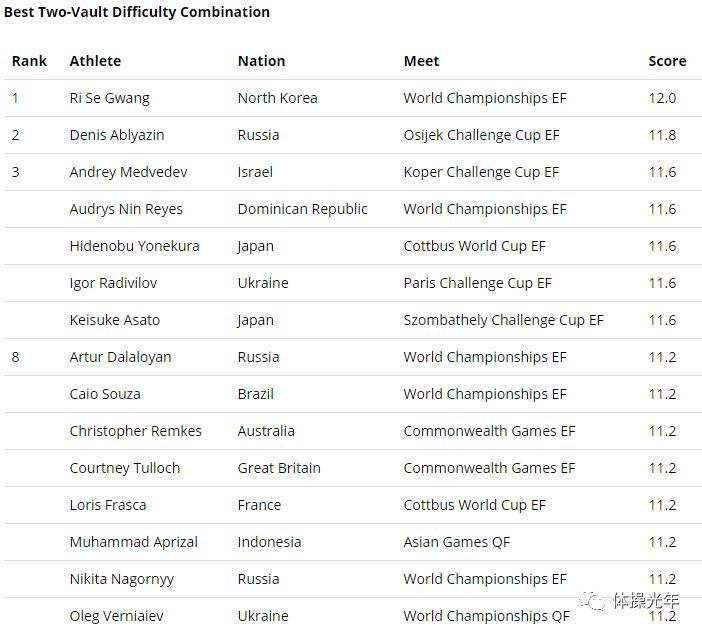Image resolution: width=702 pixels, height=631 pixels.
Task: Click Oleg Verniaiev's name
Action: [x=116, y=616]
